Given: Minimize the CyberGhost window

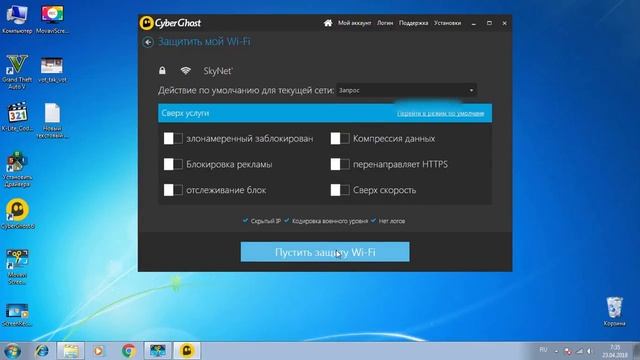Looking at the screenshot, I should tap(473, 23).
